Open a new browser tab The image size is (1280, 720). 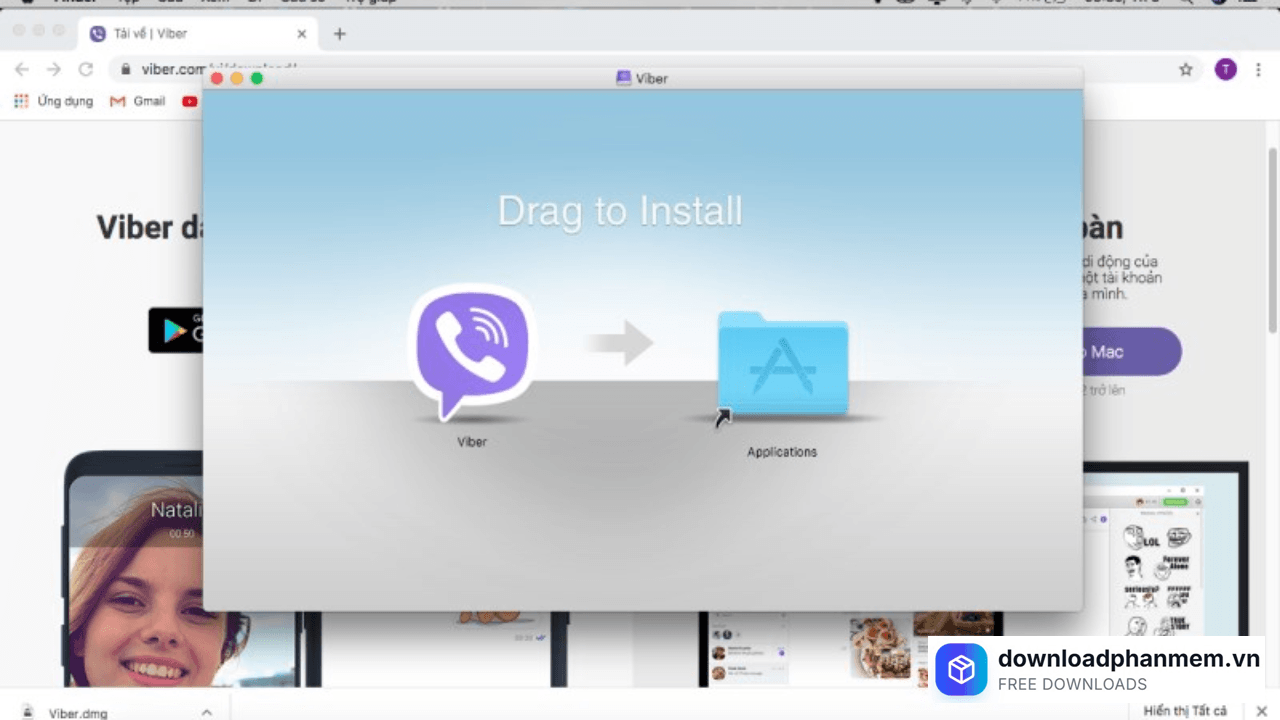tap(339, 34)
